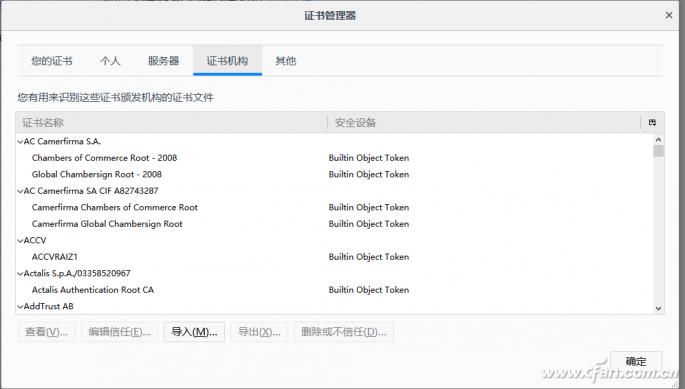The height and width of the screenshot is (389, 685).
Task: Collapse the AddTrust AB group
Action: click(x=20, y=307)
